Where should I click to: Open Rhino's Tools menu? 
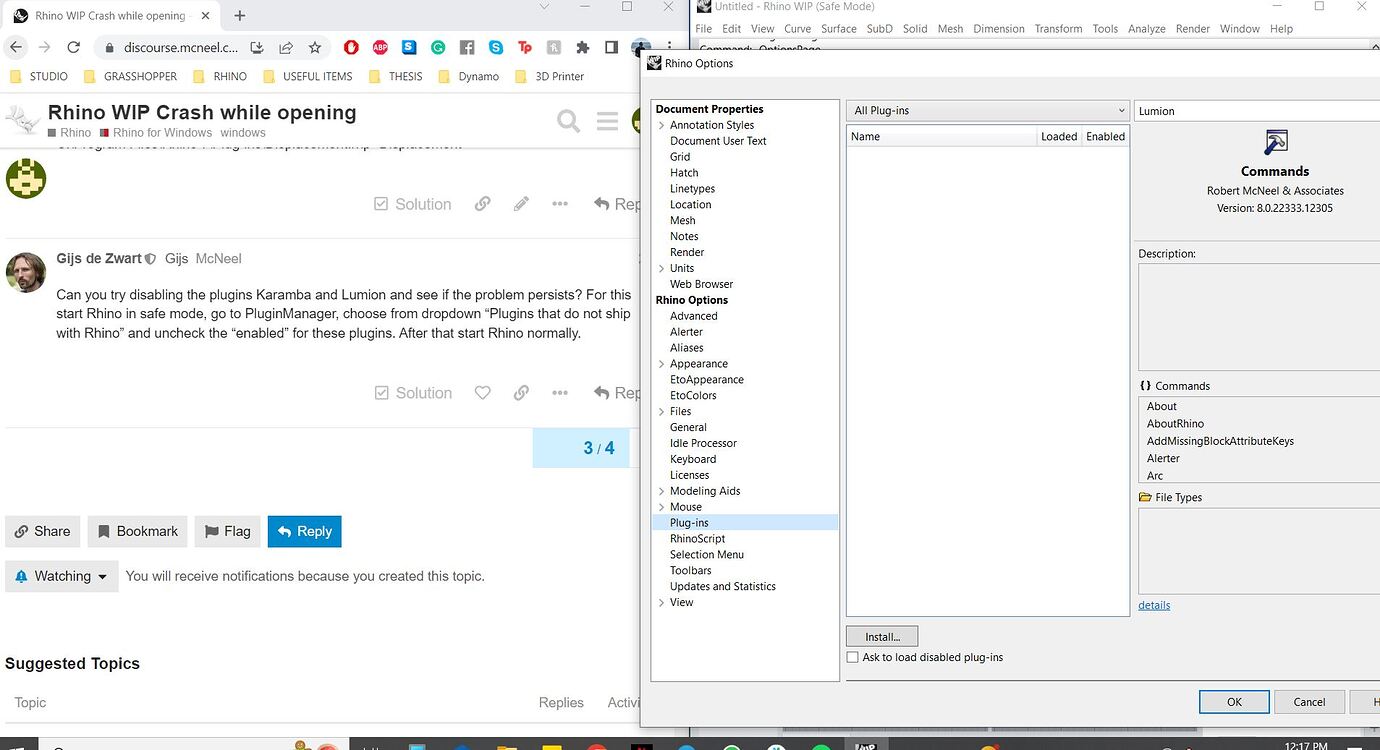click(x=1104, y=28)
